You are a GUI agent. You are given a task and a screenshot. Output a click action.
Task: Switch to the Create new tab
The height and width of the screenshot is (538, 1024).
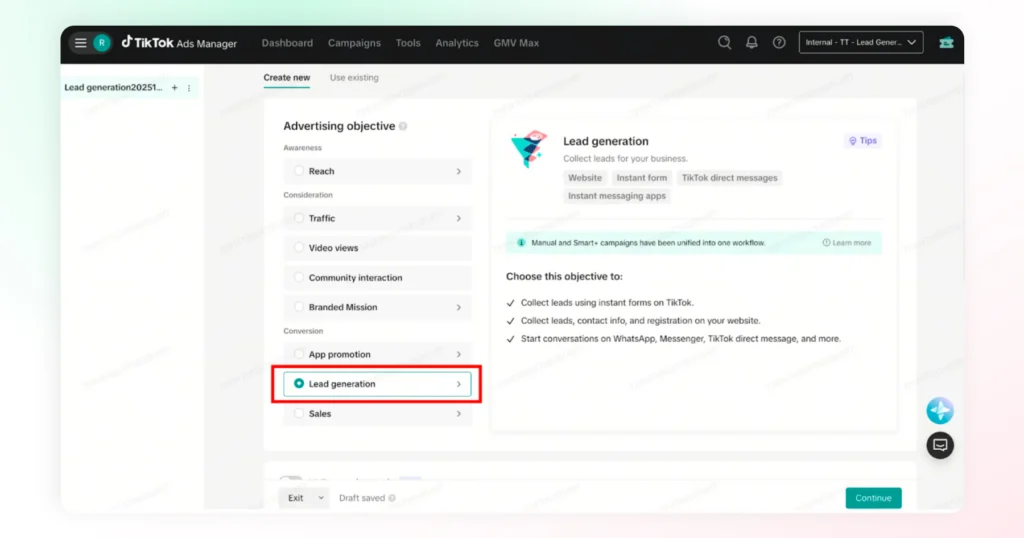tap(287, 78)
